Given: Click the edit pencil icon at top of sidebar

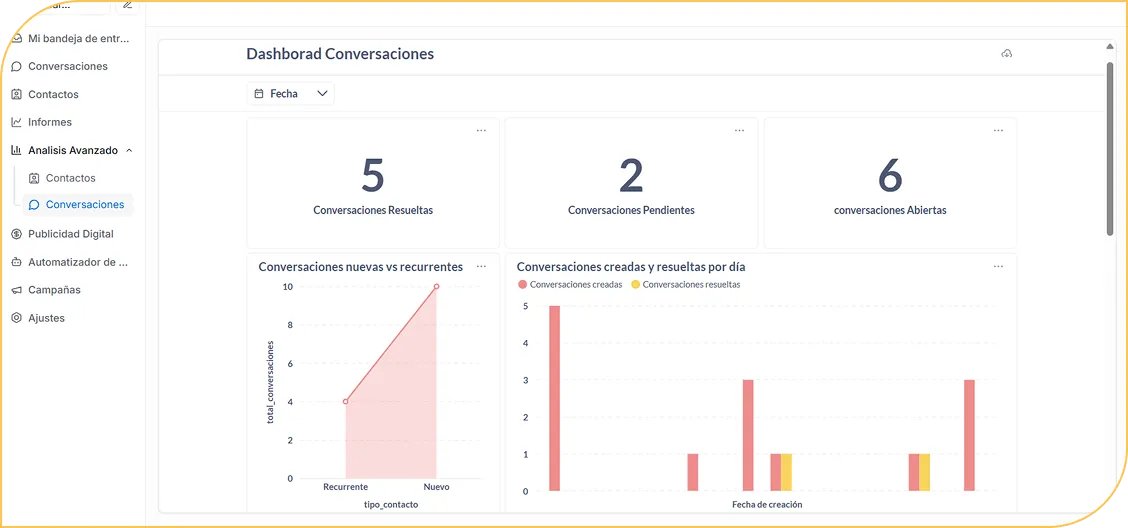Looking at the screenshot, I should [x=127, y=5].
